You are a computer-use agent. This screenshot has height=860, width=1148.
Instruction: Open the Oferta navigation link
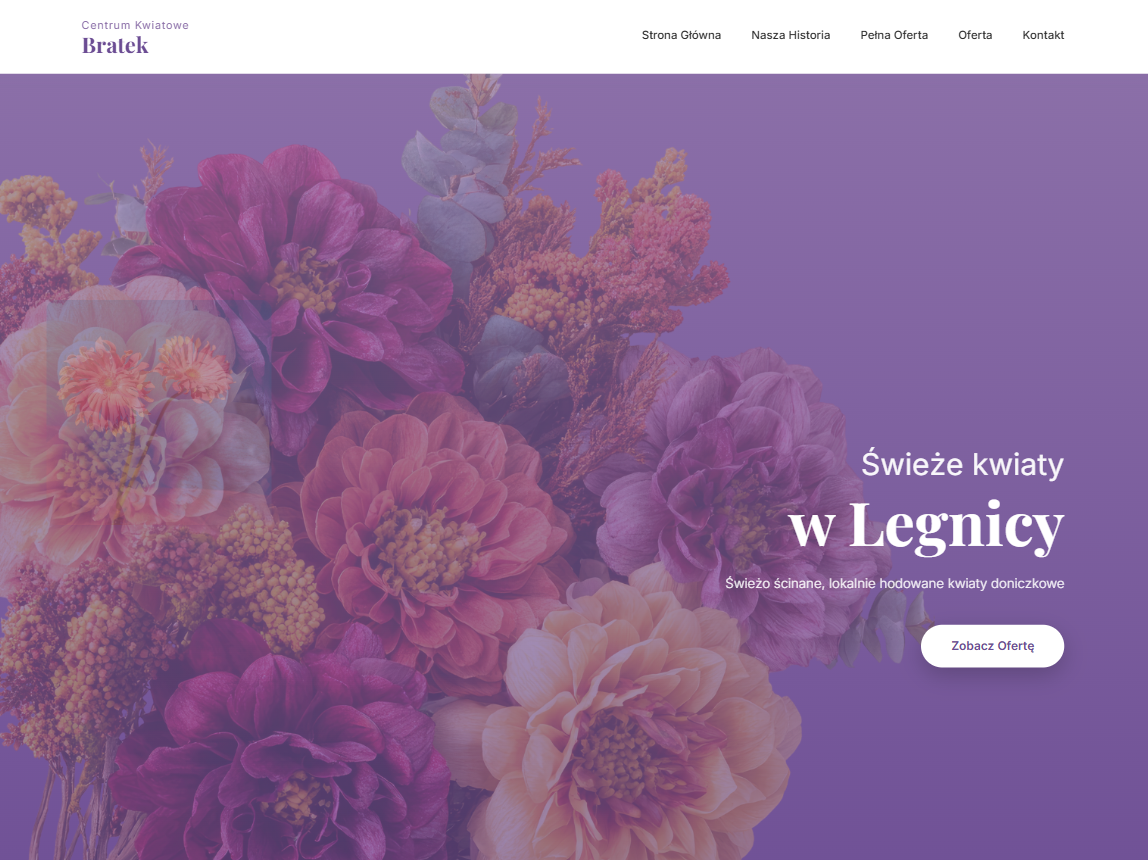[x=974, y=35]
